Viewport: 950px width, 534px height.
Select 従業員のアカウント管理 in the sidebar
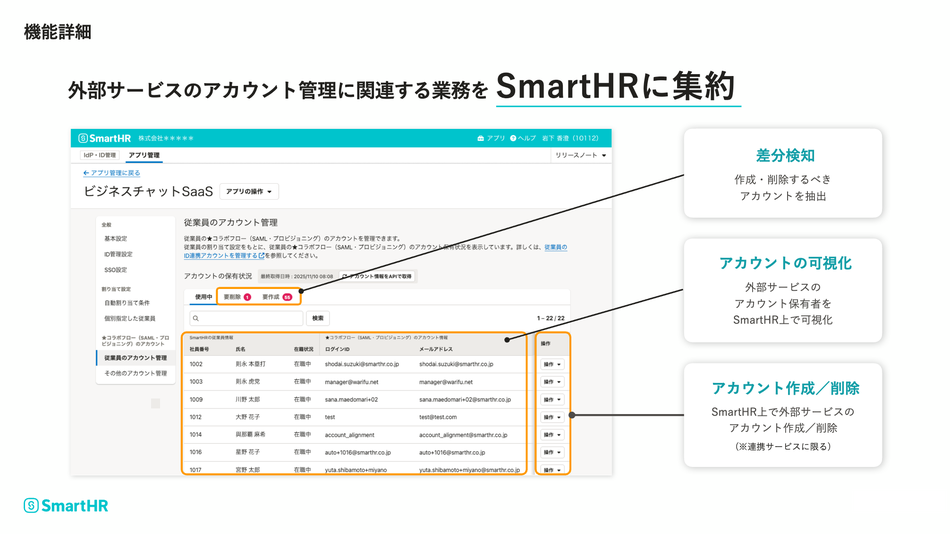[136, 358]
